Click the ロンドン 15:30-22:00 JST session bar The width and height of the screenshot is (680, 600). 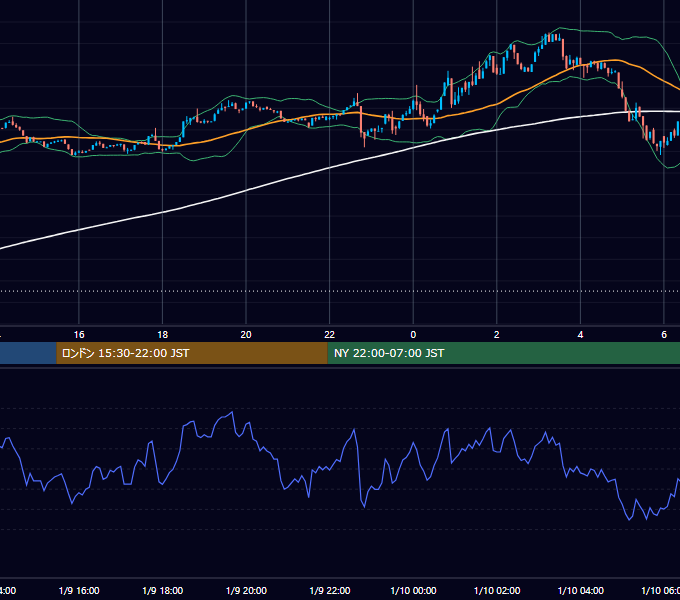(x=192, y=353)
